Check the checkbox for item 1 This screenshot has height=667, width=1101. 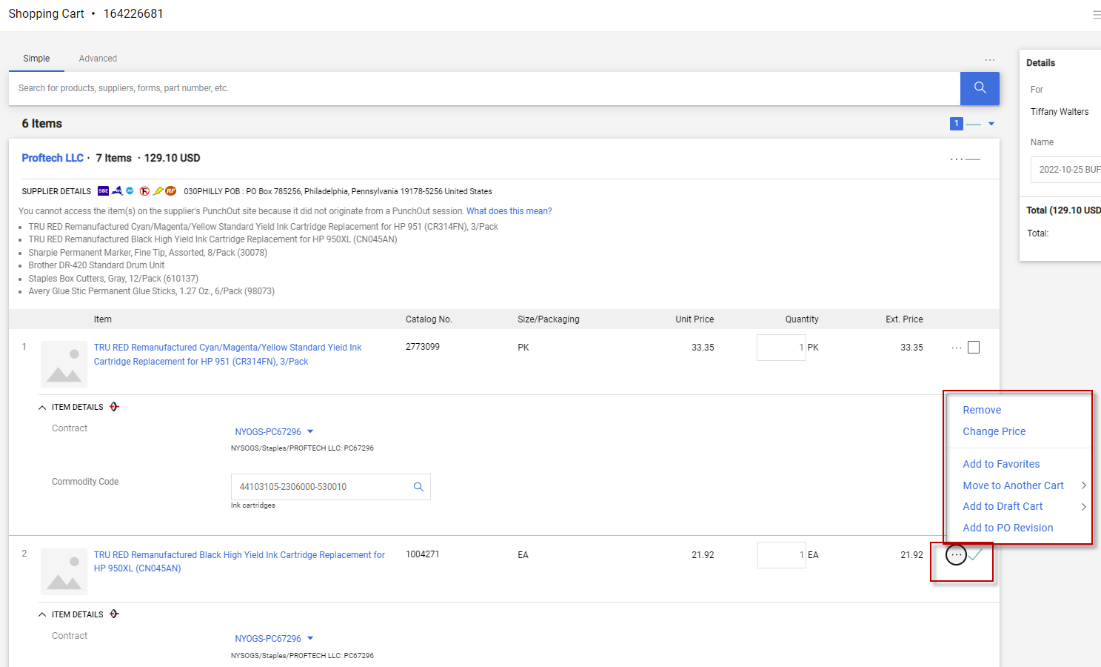974,348
